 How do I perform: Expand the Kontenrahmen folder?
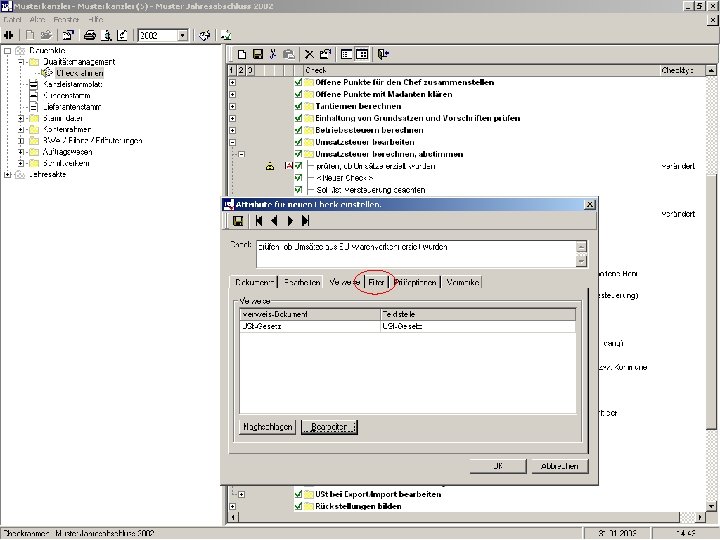21,129
